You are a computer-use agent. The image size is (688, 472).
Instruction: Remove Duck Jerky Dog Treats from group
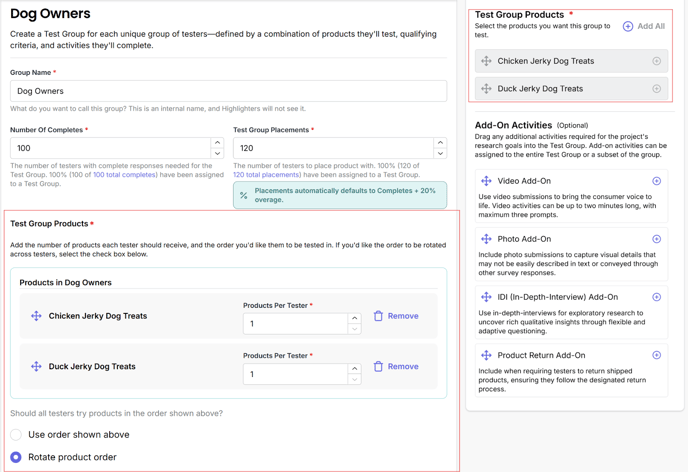pos(396,367)
